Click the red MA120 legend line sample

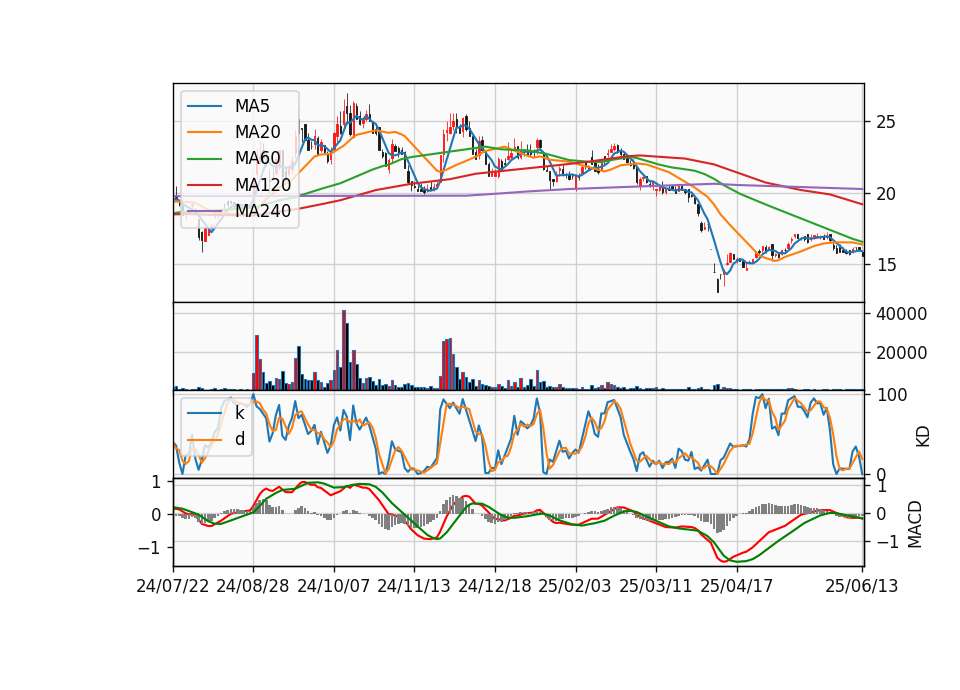point(204,184)
